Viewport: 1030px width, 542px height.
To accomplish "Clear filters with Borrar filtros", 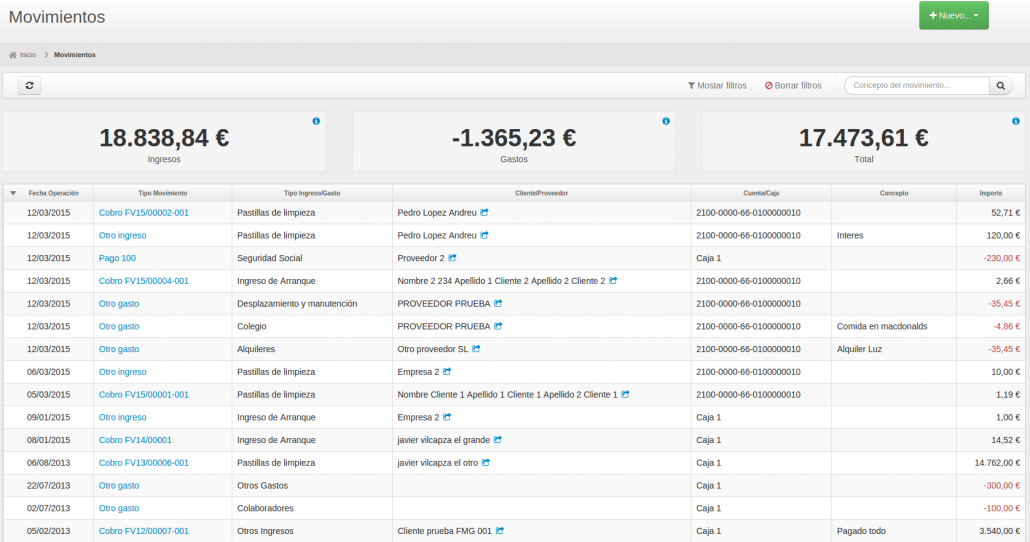I will point(793,86).
